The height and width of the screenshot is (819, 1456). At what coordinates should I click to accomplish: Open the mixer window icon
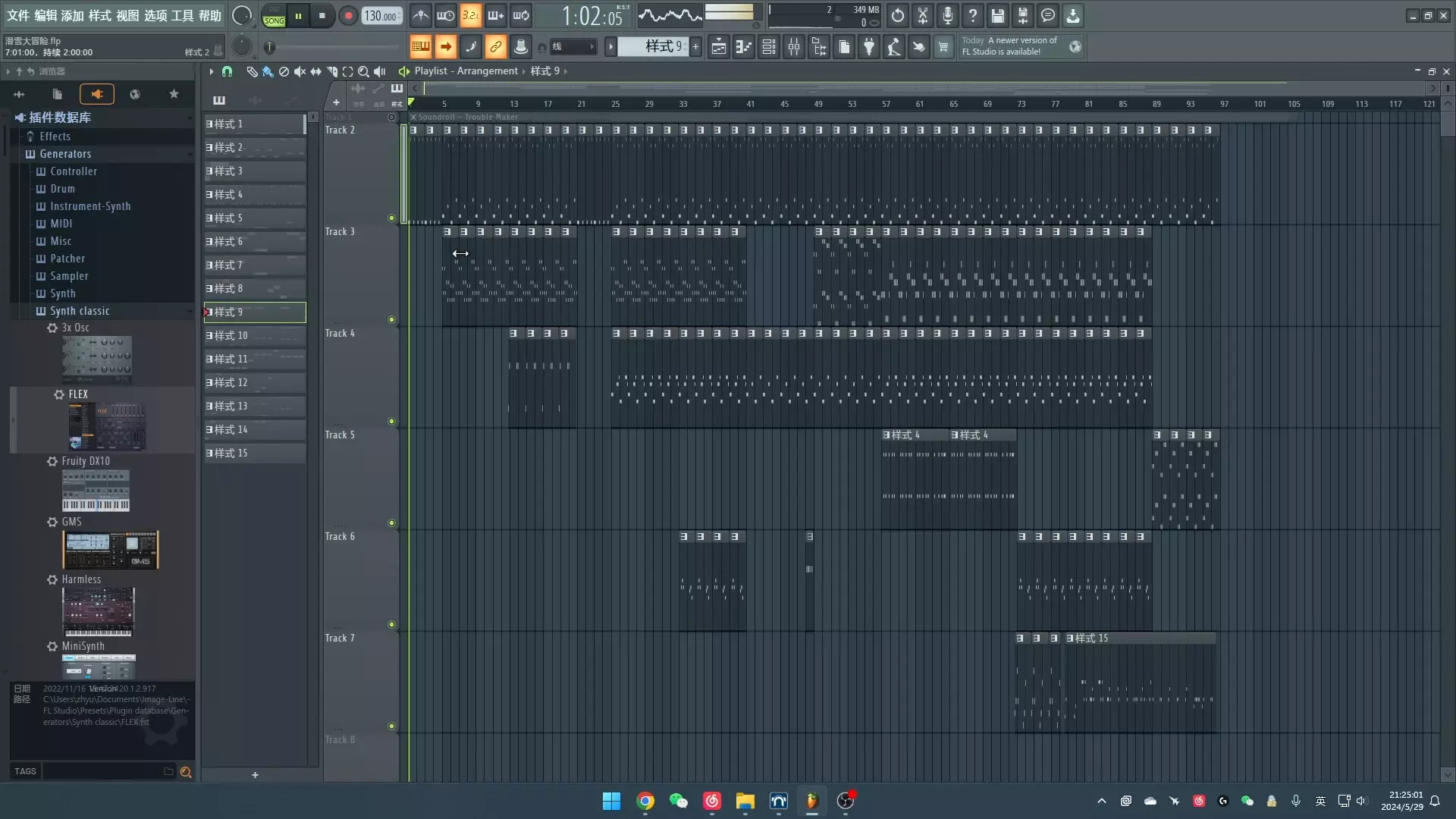(x=794, y=47)
